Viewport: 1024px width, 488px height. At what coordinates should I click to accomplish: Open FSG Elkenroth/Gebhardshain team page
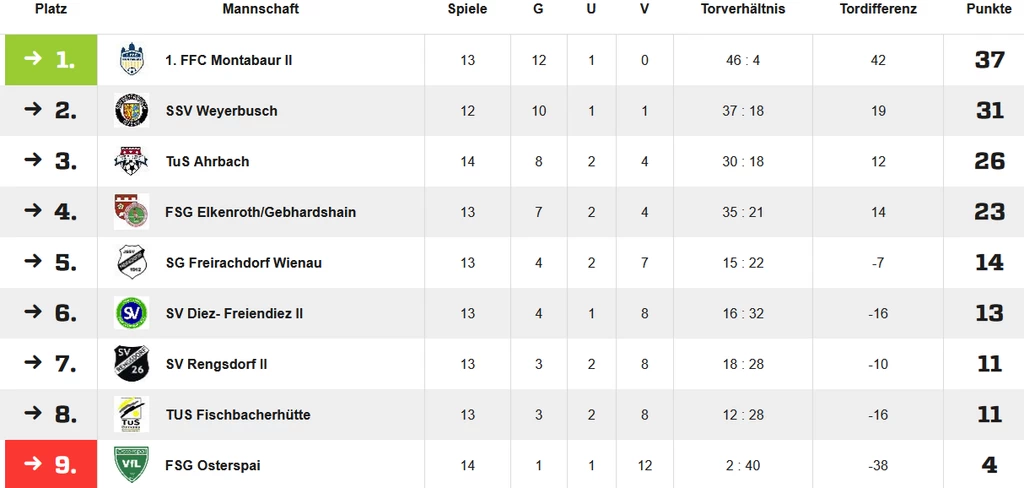(261, 212)
